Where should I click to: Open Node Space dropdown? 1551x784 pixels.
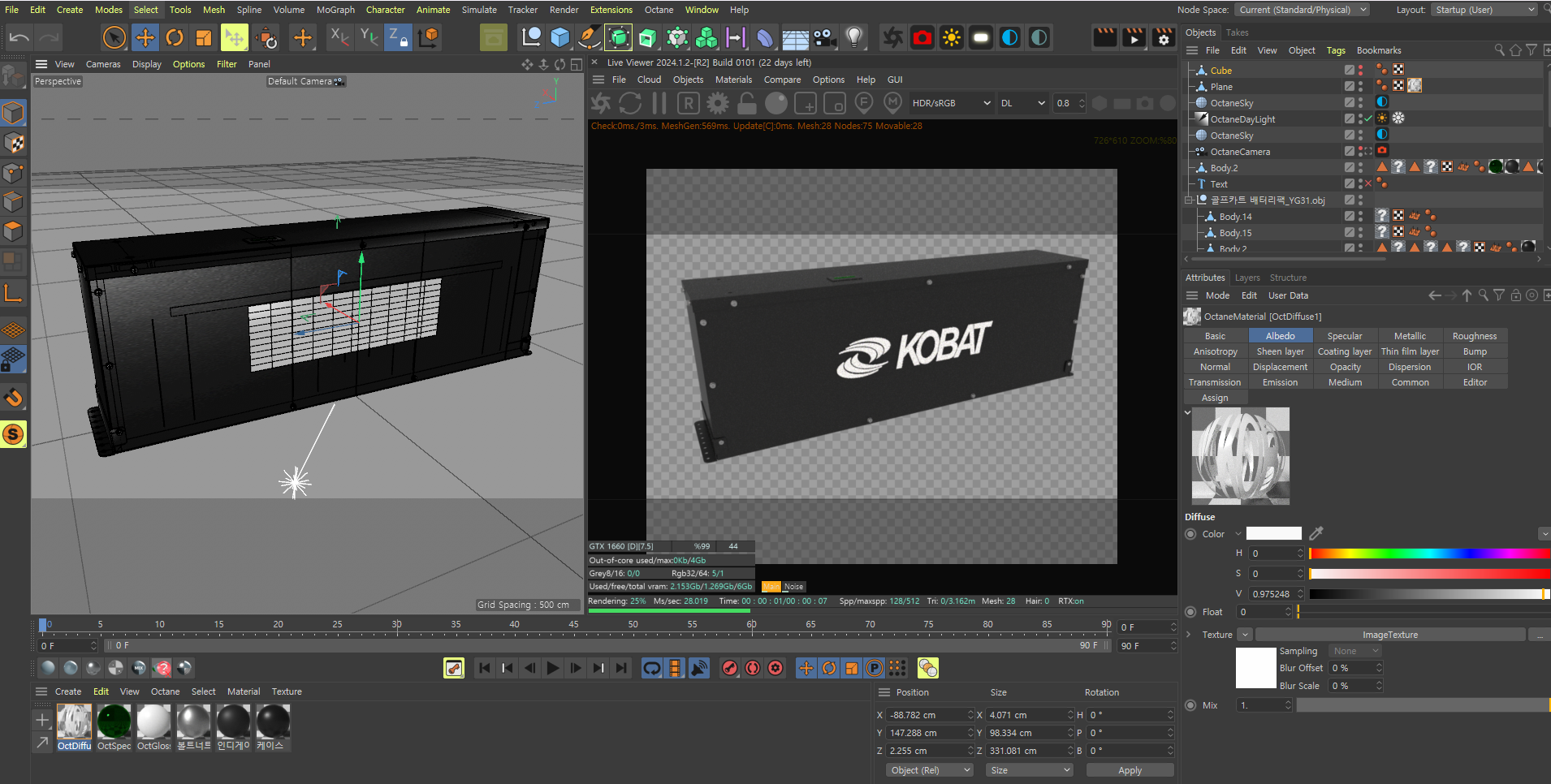coord(1302,10)
